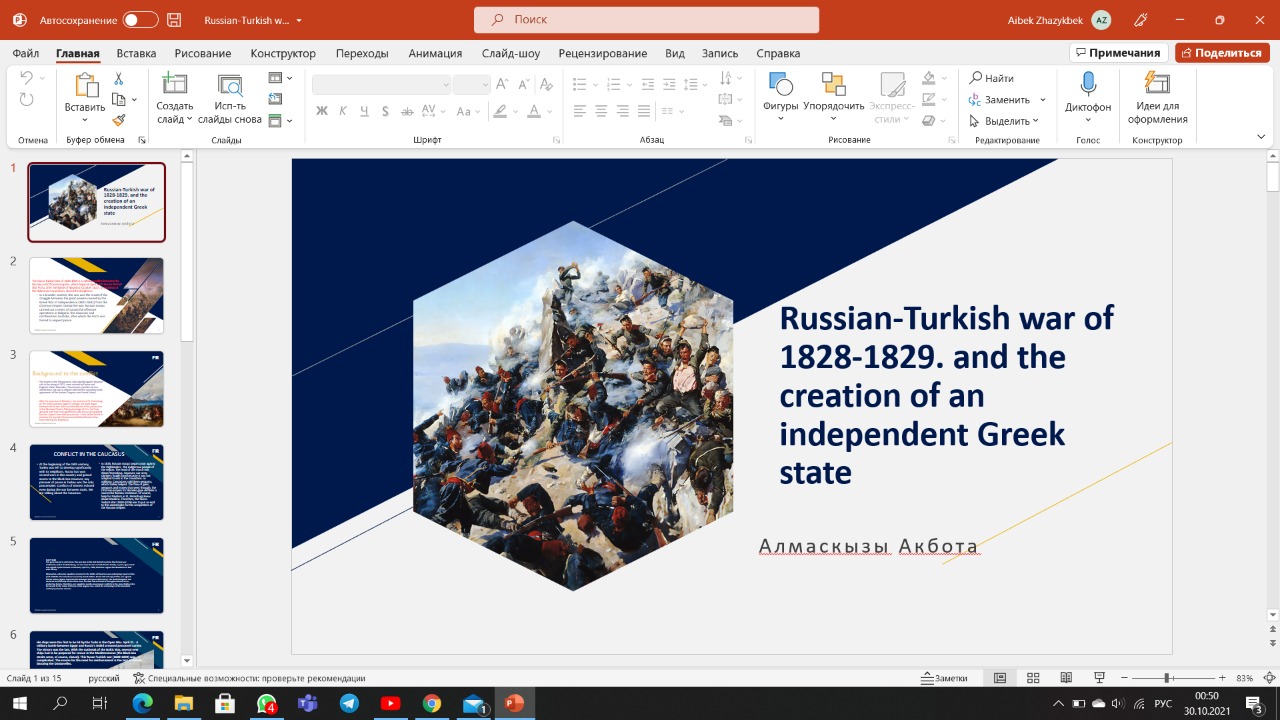Click the Поделиться share button
The width and height of the screenshot is (1280, 720).
coord(1222,53)
